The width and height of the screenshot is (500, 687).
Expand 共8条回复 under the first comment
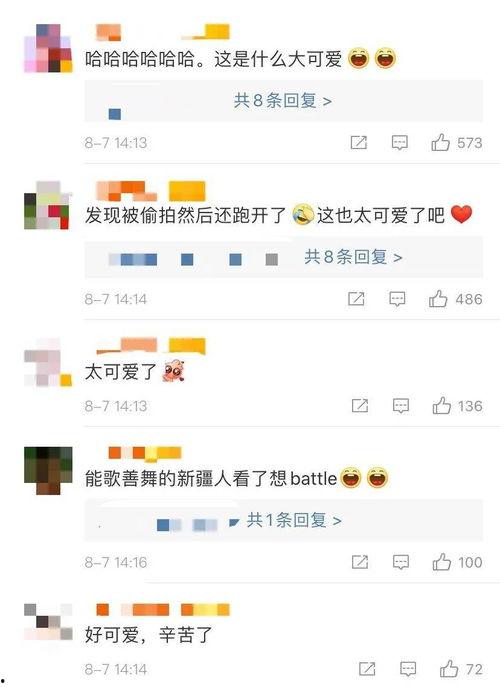pyautogui.click(x=283, y=101)
